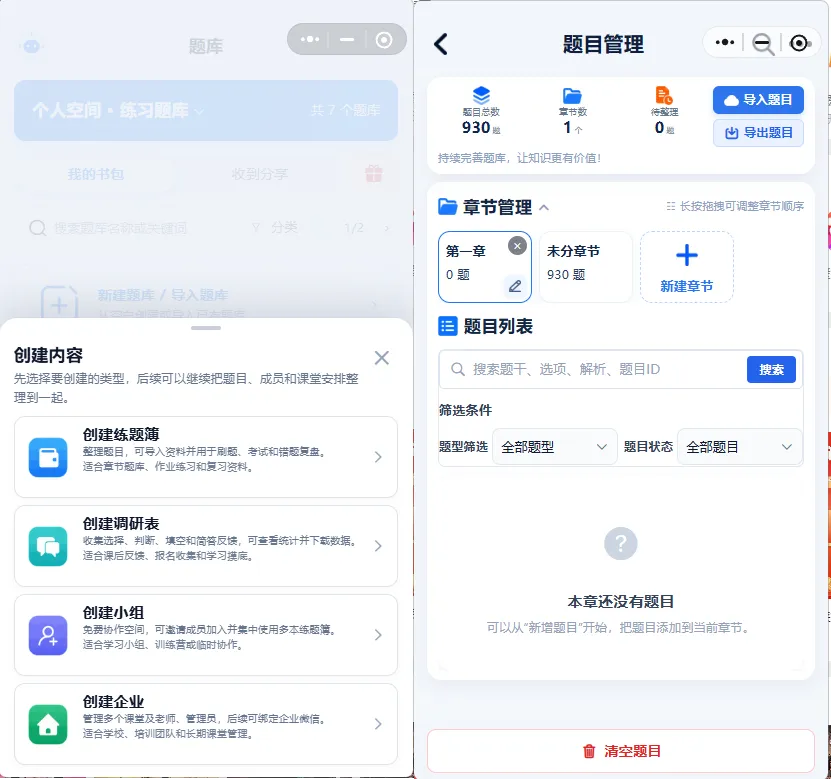
Task: Click the minimize icon in 题目管理 capsule
Action: tap(763, 43)
